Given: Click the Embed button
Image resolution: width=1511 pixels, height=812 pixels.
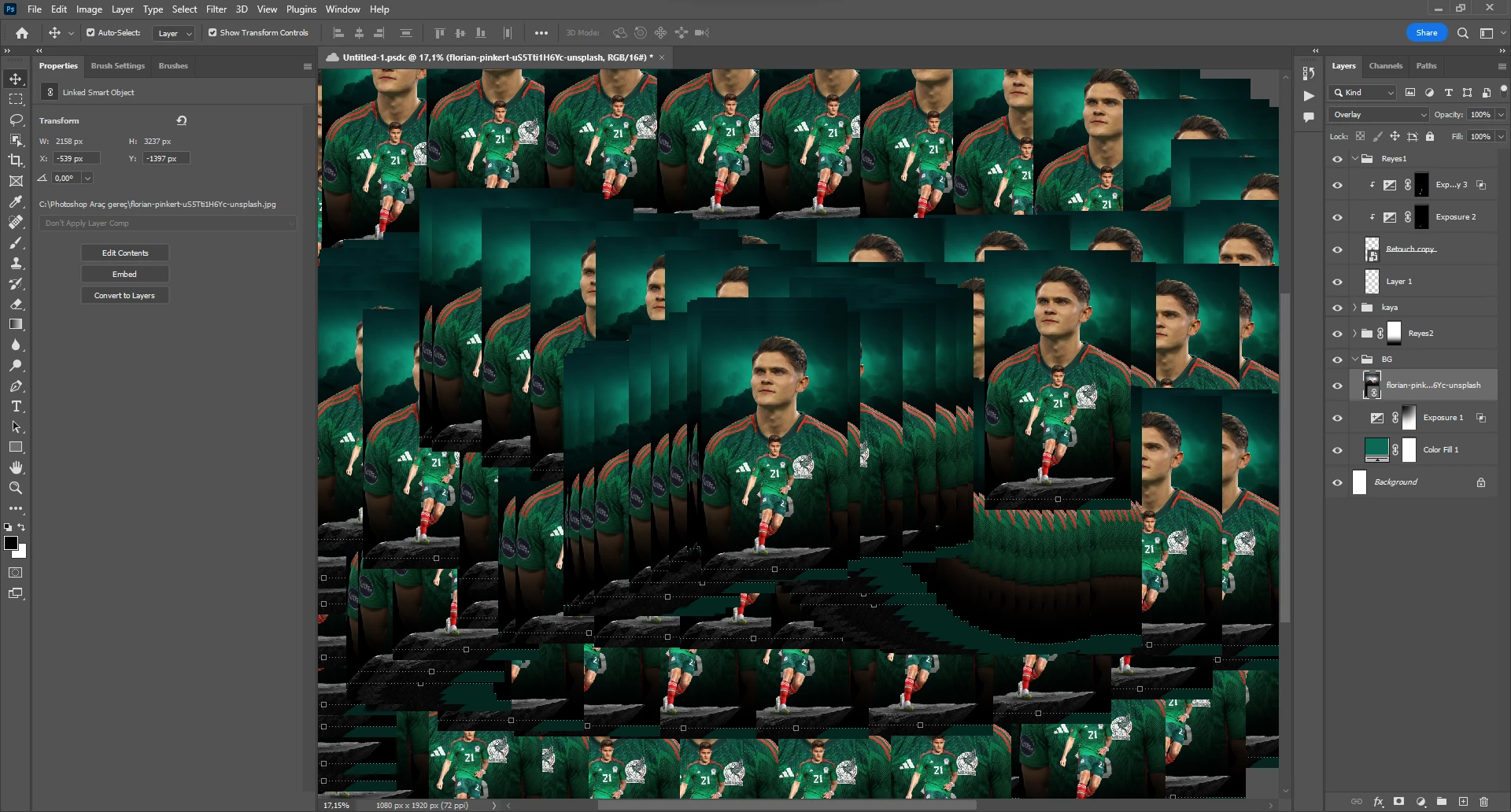Looking at the screenshot, I should [125, 275].
